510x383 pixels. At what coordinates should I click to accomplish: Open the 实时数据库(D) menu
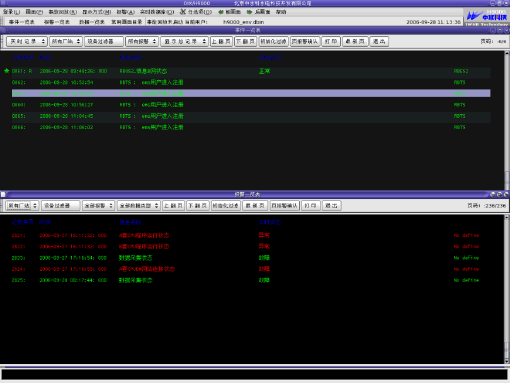[x=157, y=12]
